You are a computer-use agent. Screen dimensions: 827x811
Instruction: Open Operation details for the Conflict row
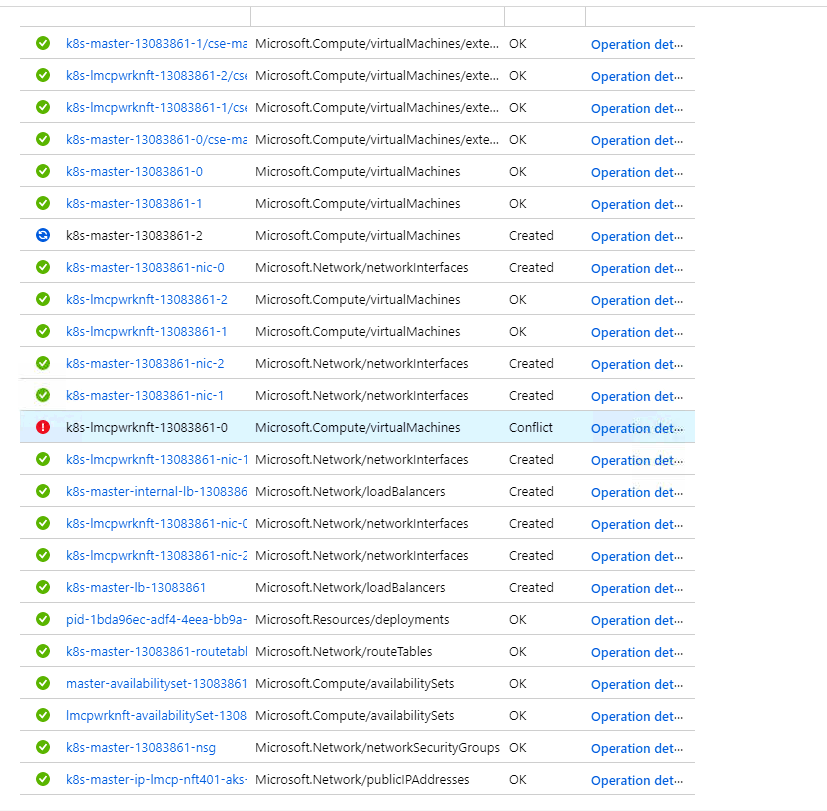[x=637, y=427]
